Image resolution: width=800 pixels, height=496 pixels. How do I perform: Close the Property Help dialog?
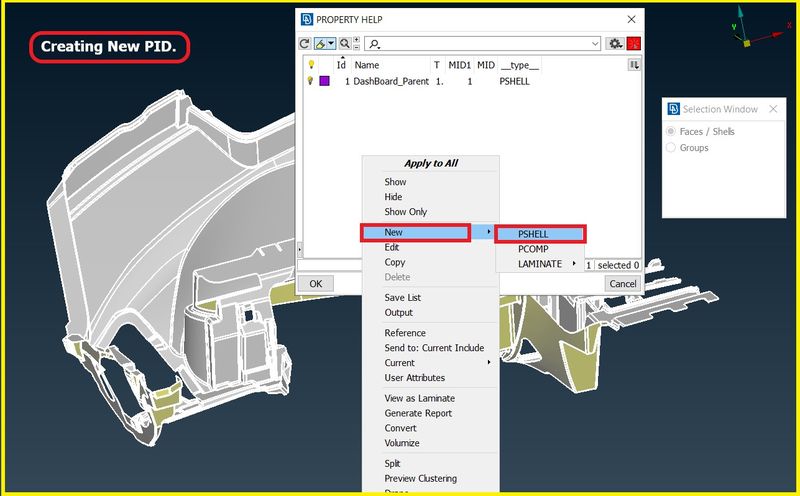coord(632,19)
